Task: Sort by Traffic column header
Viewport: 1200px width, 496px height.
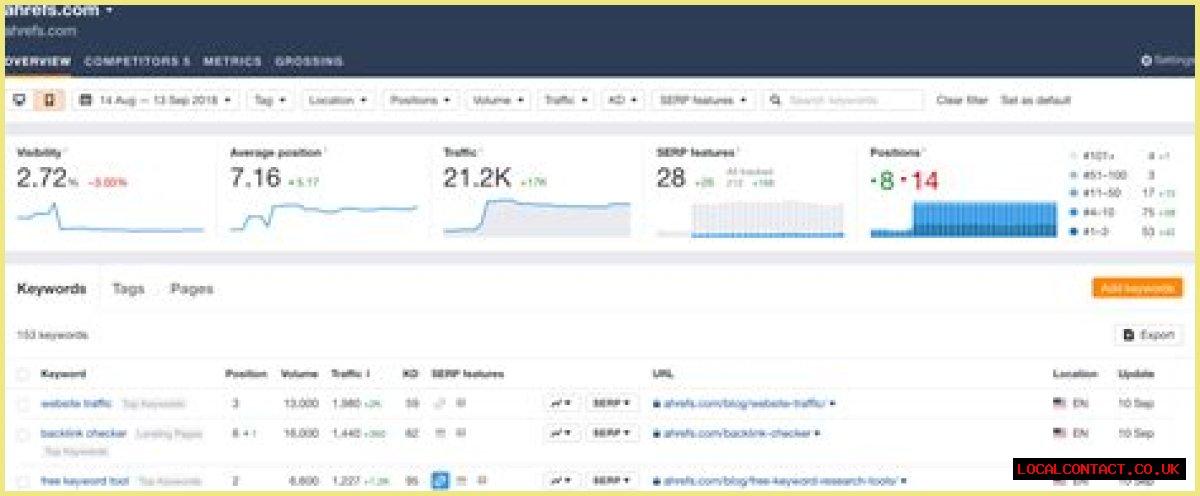Action: coord(351,374)
